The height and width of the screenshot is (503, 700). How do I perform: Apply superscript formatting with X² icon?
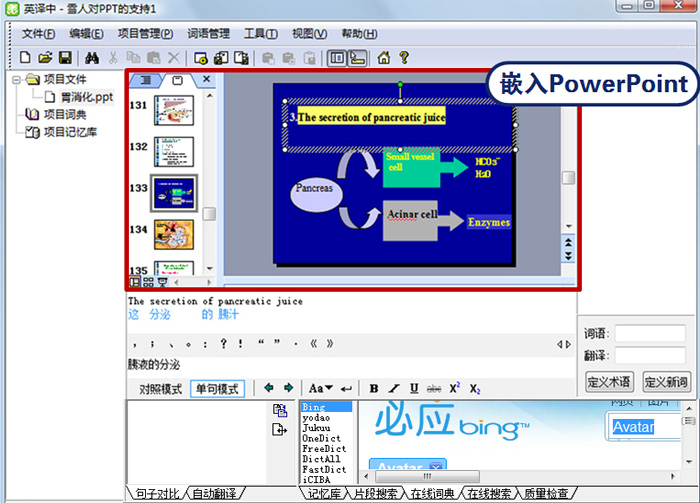coord(455,388)
